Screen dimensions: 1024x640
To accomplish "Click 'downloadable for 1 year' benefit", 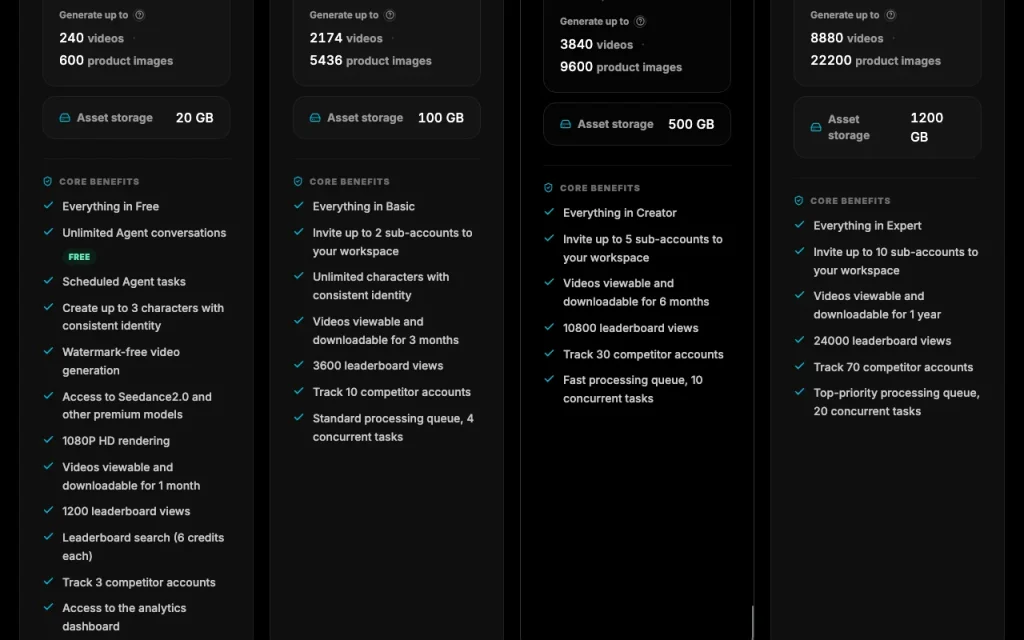I will click(x=877, y=305).
